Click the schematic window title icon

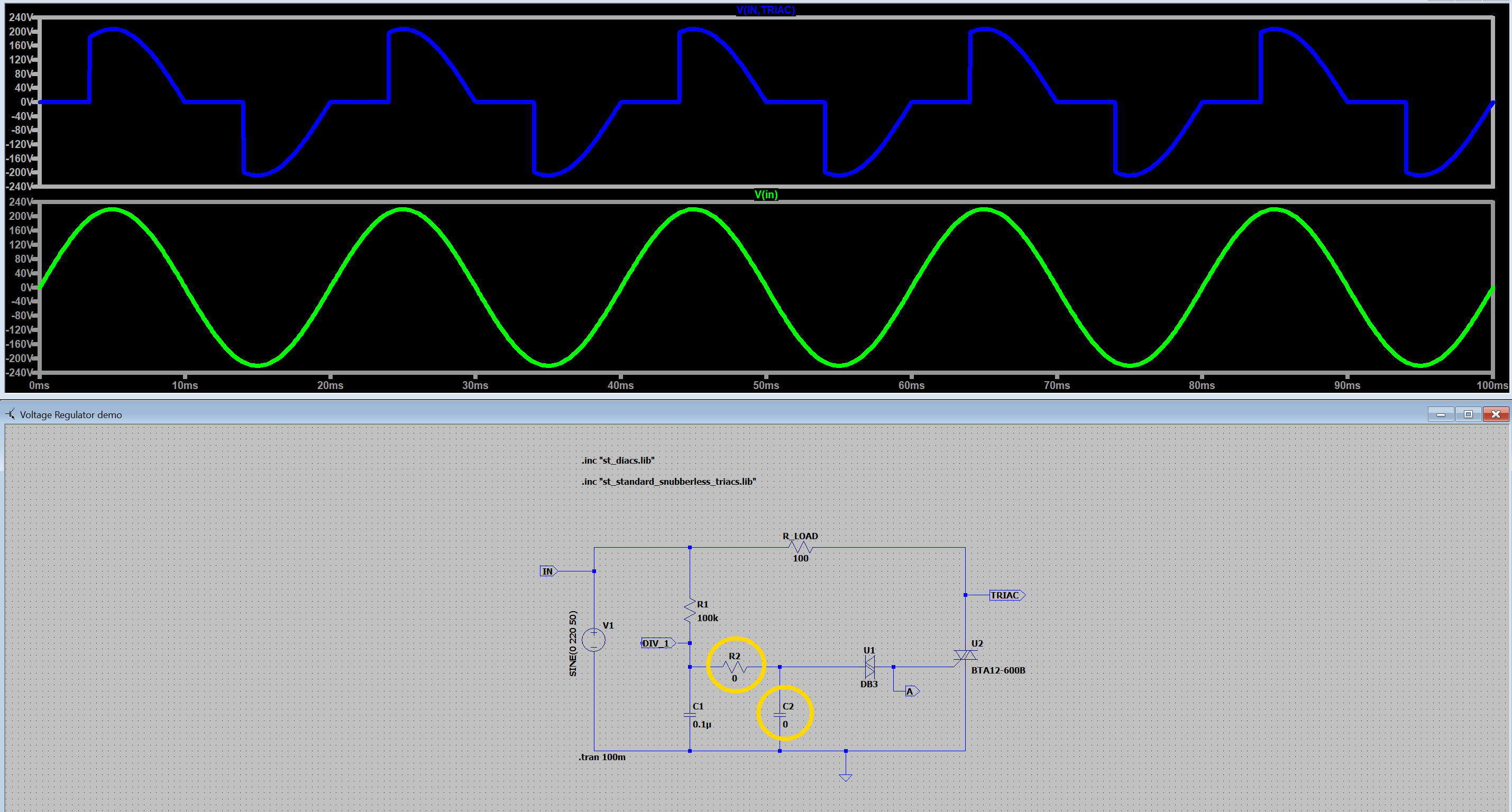click(11, 414)
